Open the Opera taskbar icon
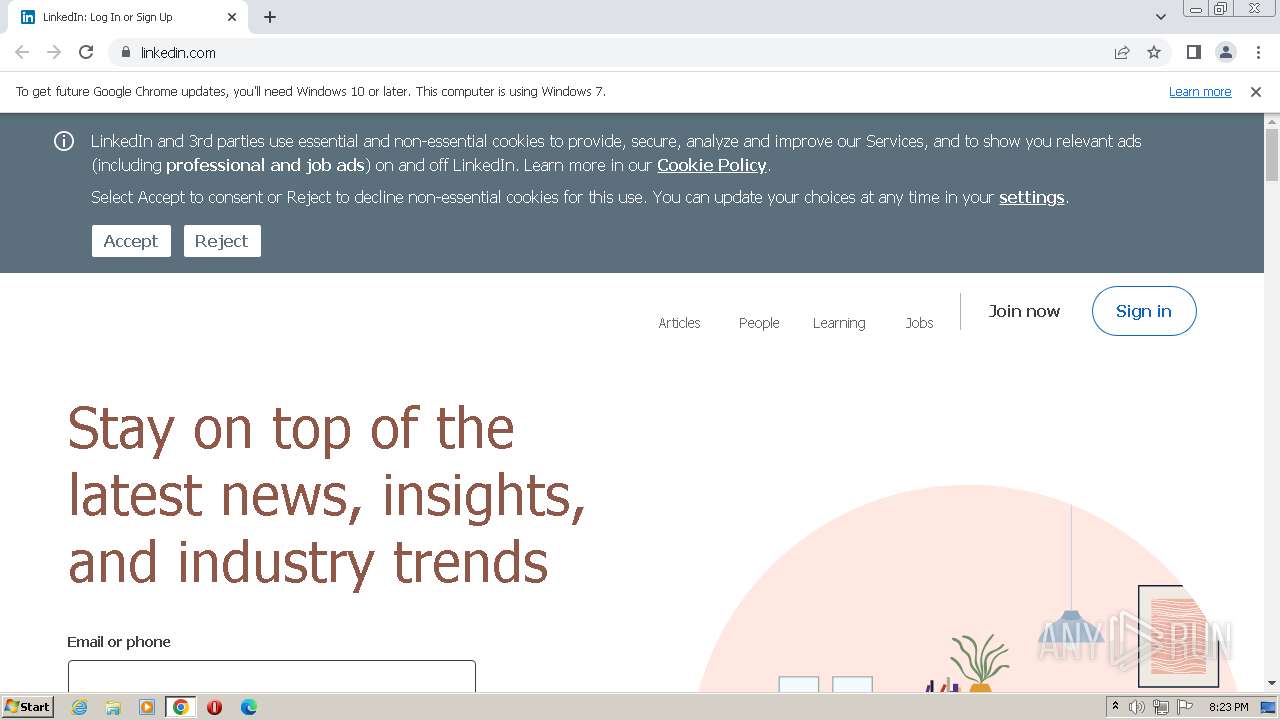 [x=214, y=707]
